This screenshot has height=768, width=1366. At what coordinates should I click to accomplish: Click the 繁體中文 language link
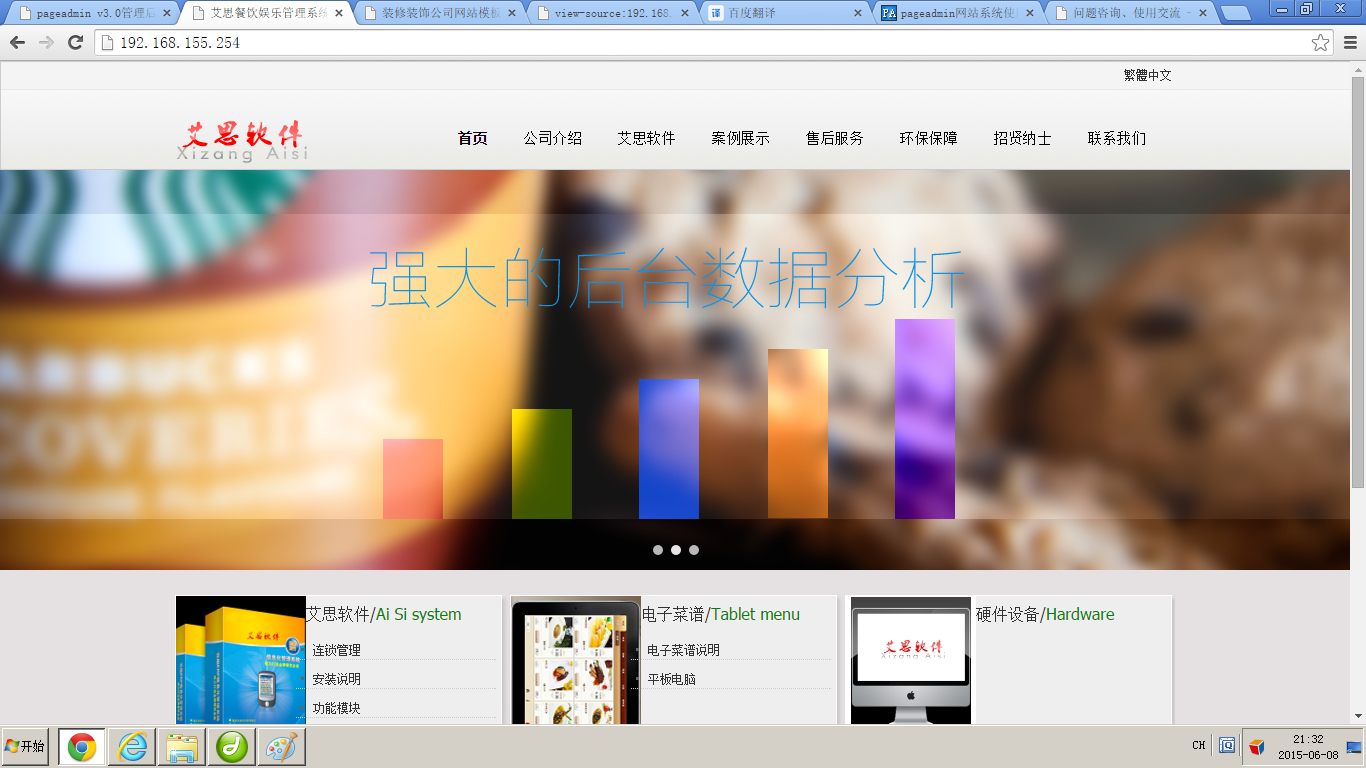[1147, 75]
